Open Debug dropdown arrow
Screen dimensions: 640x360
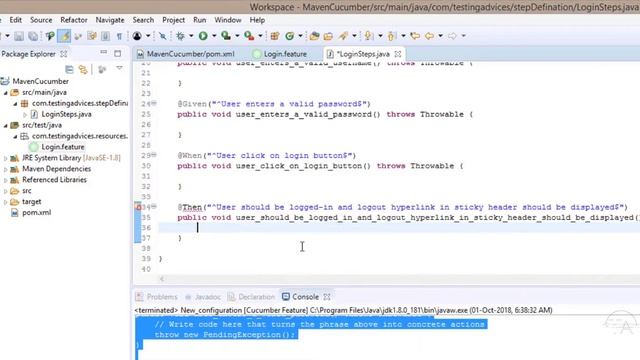tap(191, 36)
